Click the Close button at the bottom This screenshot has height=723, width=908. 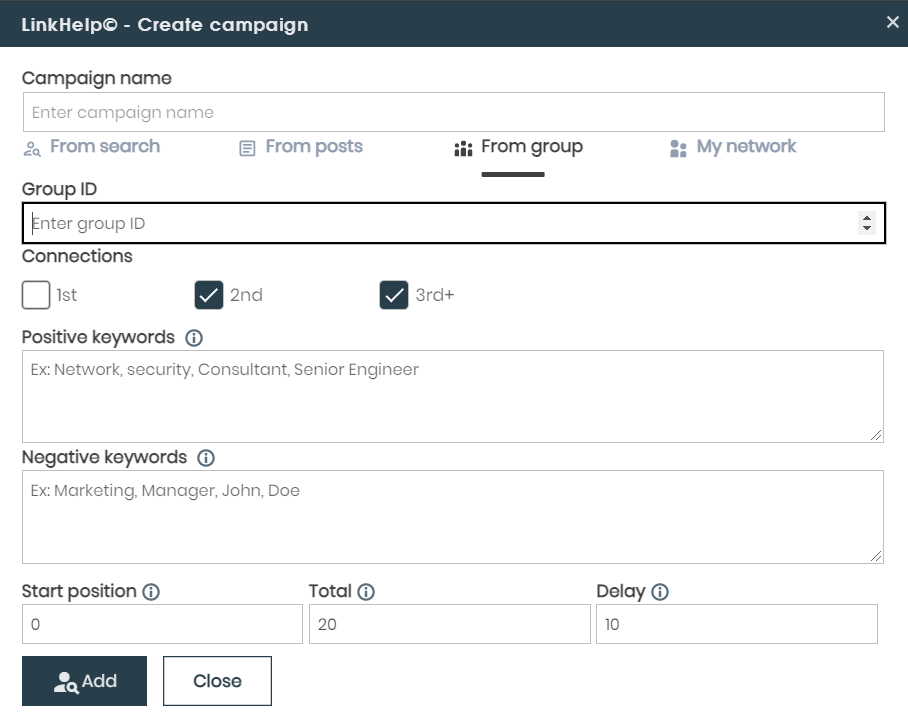coord(217,681)
